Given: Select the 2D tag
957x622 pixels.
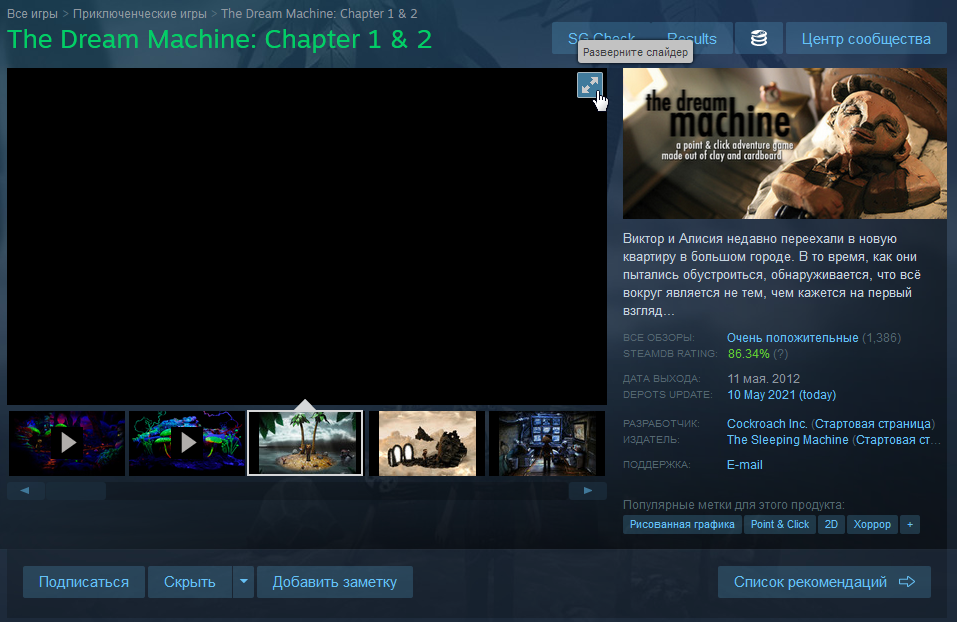Looking at the screenshot, I should [x=831, y=524].
